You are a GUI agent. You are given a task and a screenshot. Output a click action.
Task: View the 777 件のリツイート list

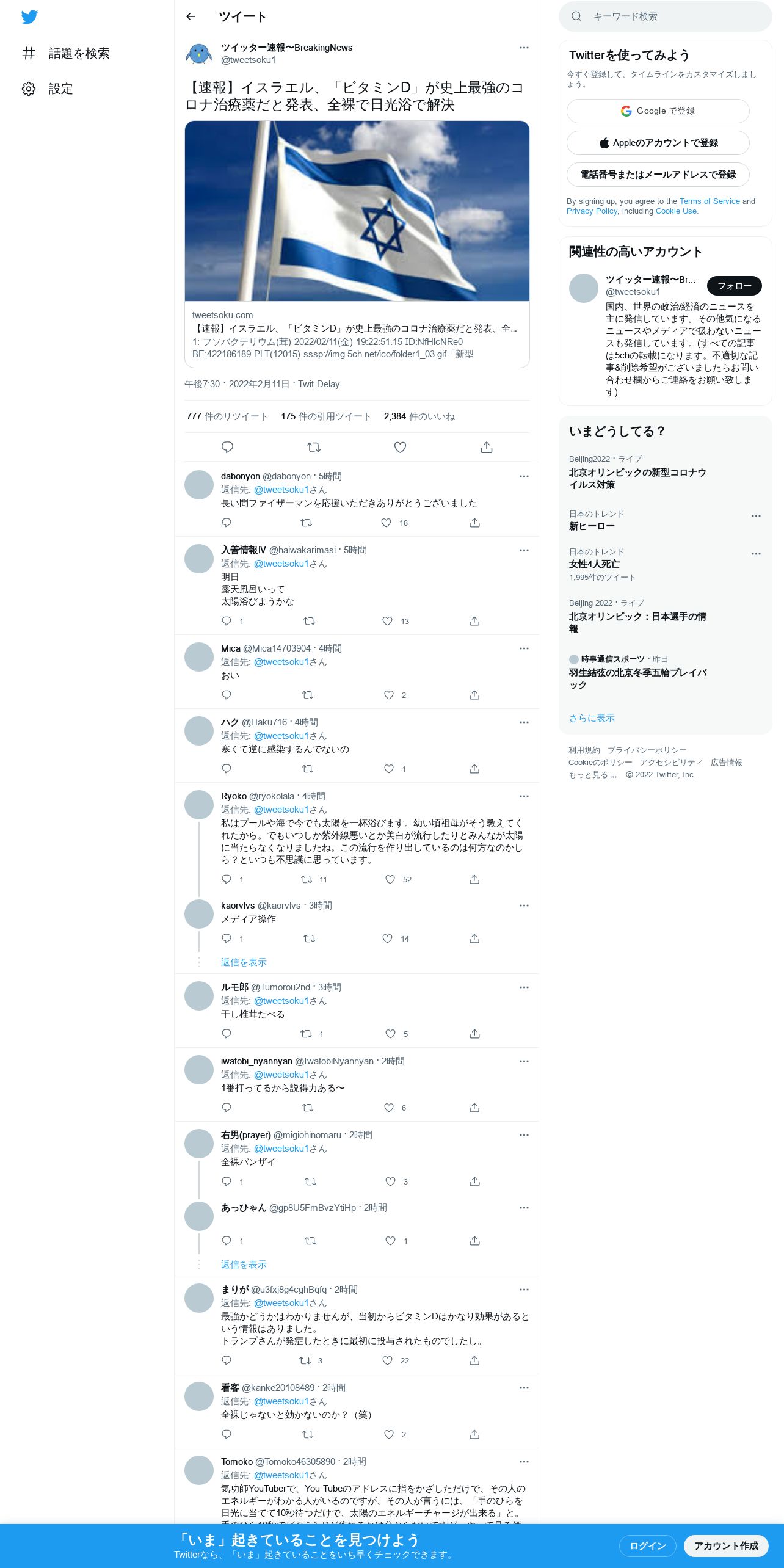coord(227,416)
